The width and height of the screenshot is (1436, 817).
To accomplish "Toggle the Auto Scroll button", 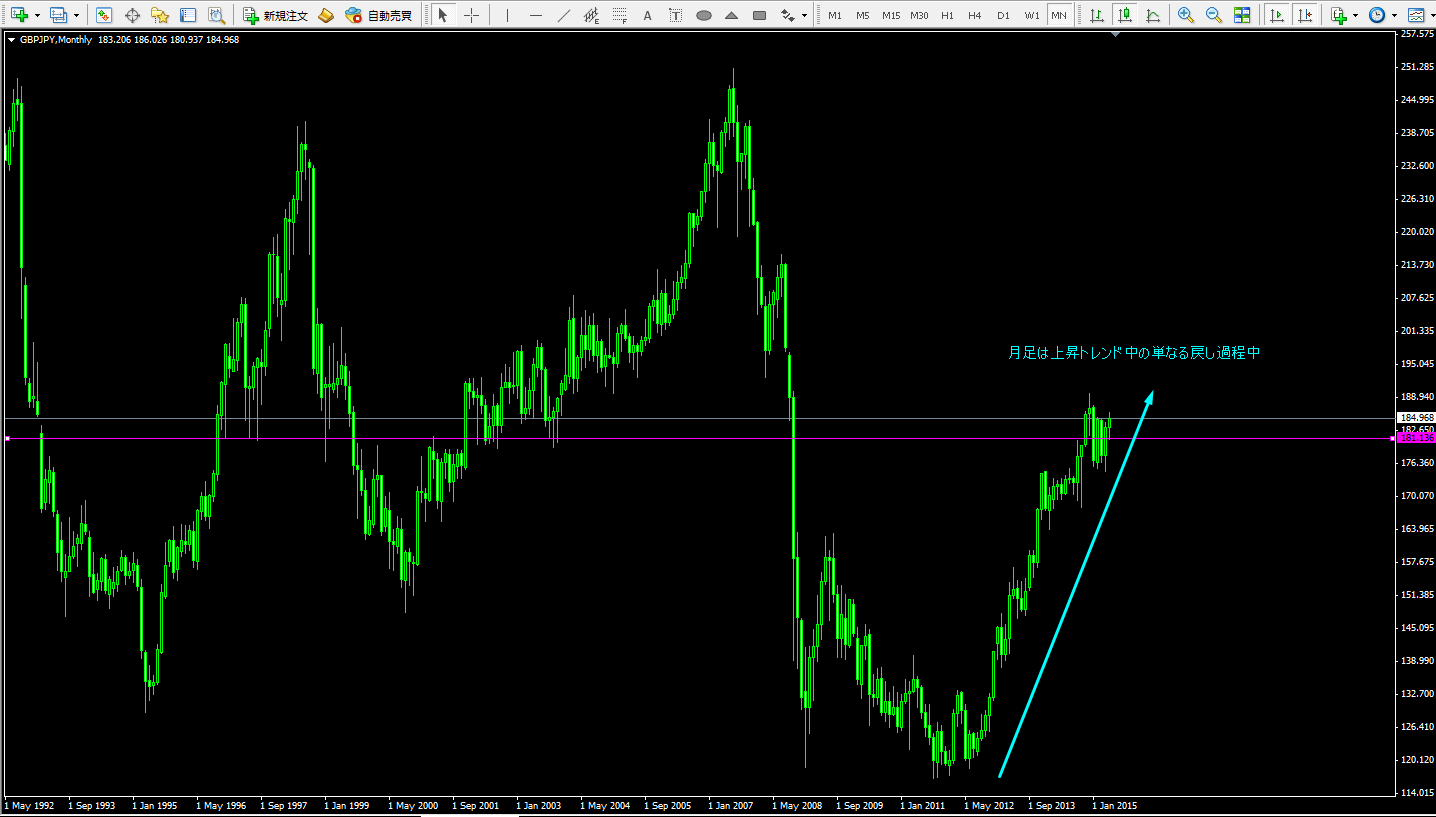I will click(1276, 15).
